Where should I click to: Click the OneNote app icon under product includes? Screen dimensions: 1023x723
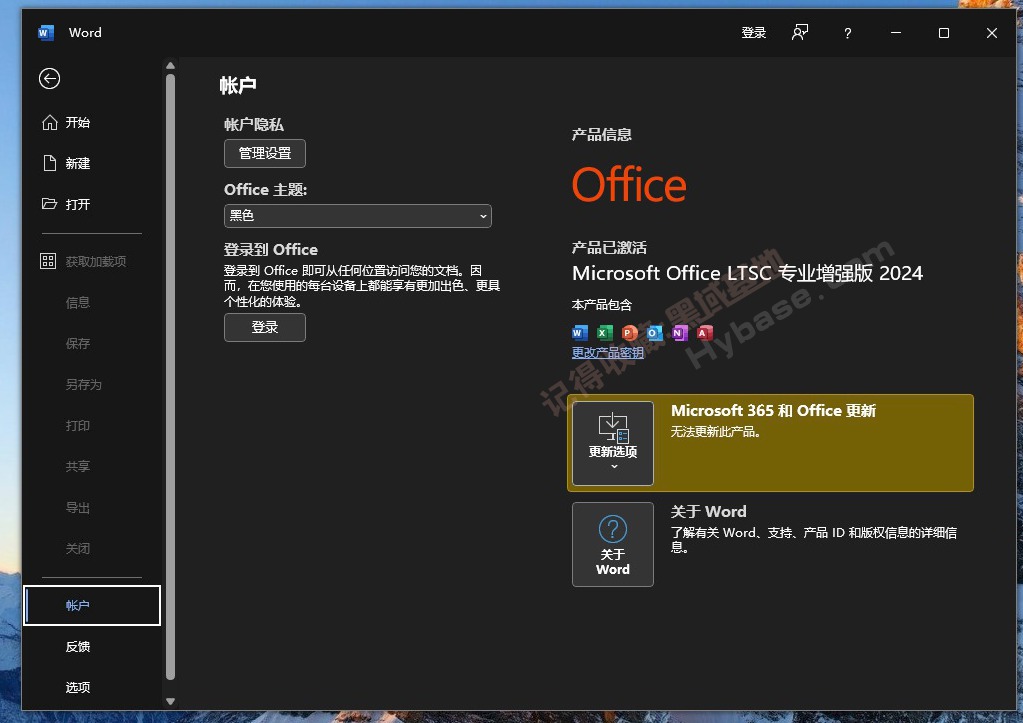pyautogui.click(x=679, y=333)
